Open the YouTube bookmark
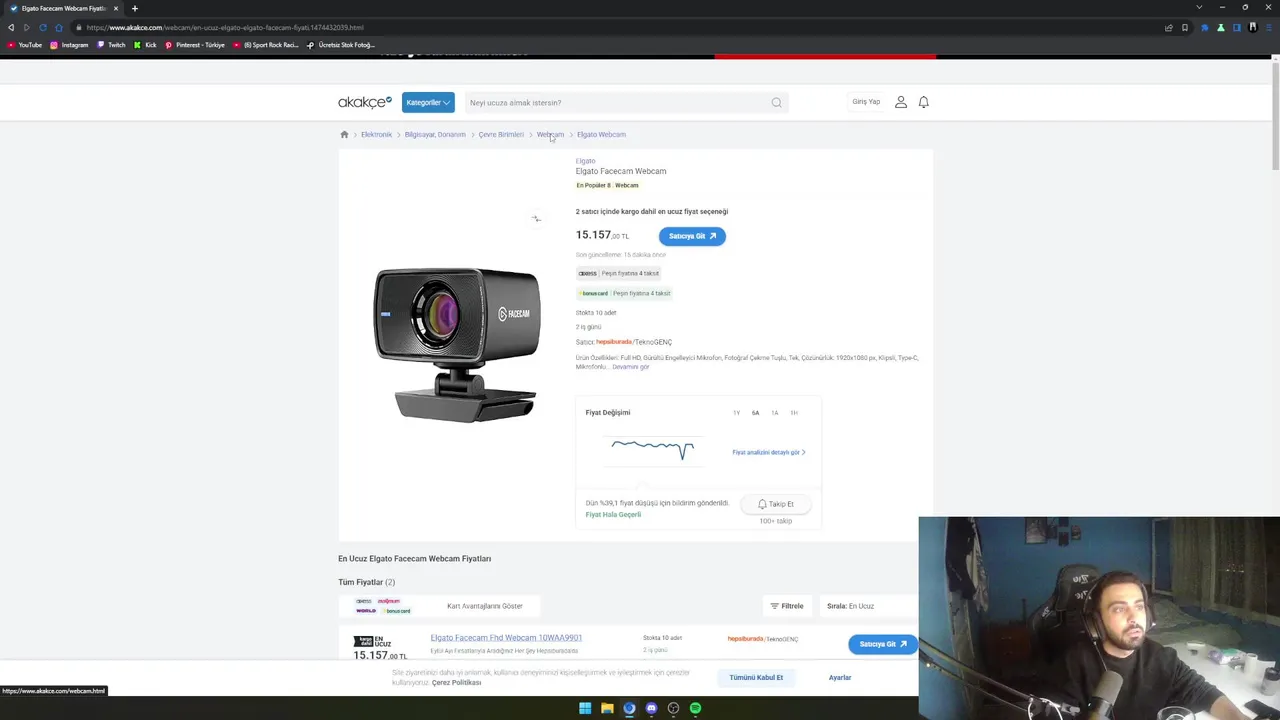 (x=25, y=45)
